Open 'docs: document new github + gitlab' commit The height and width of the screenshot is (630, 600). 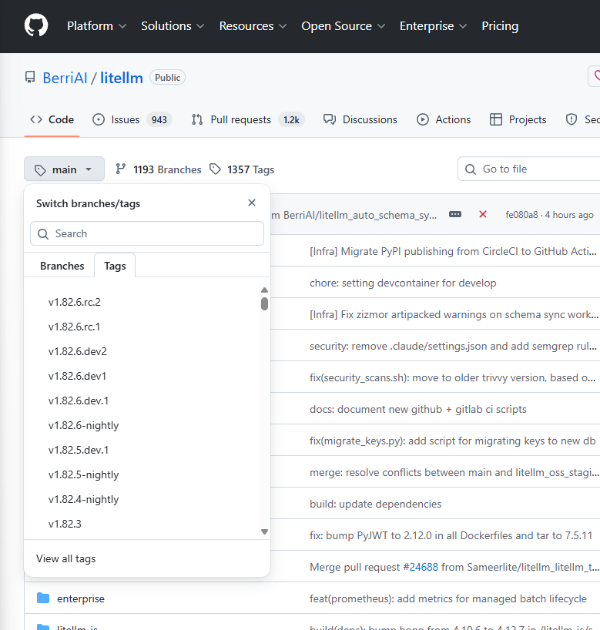[418, 409]
